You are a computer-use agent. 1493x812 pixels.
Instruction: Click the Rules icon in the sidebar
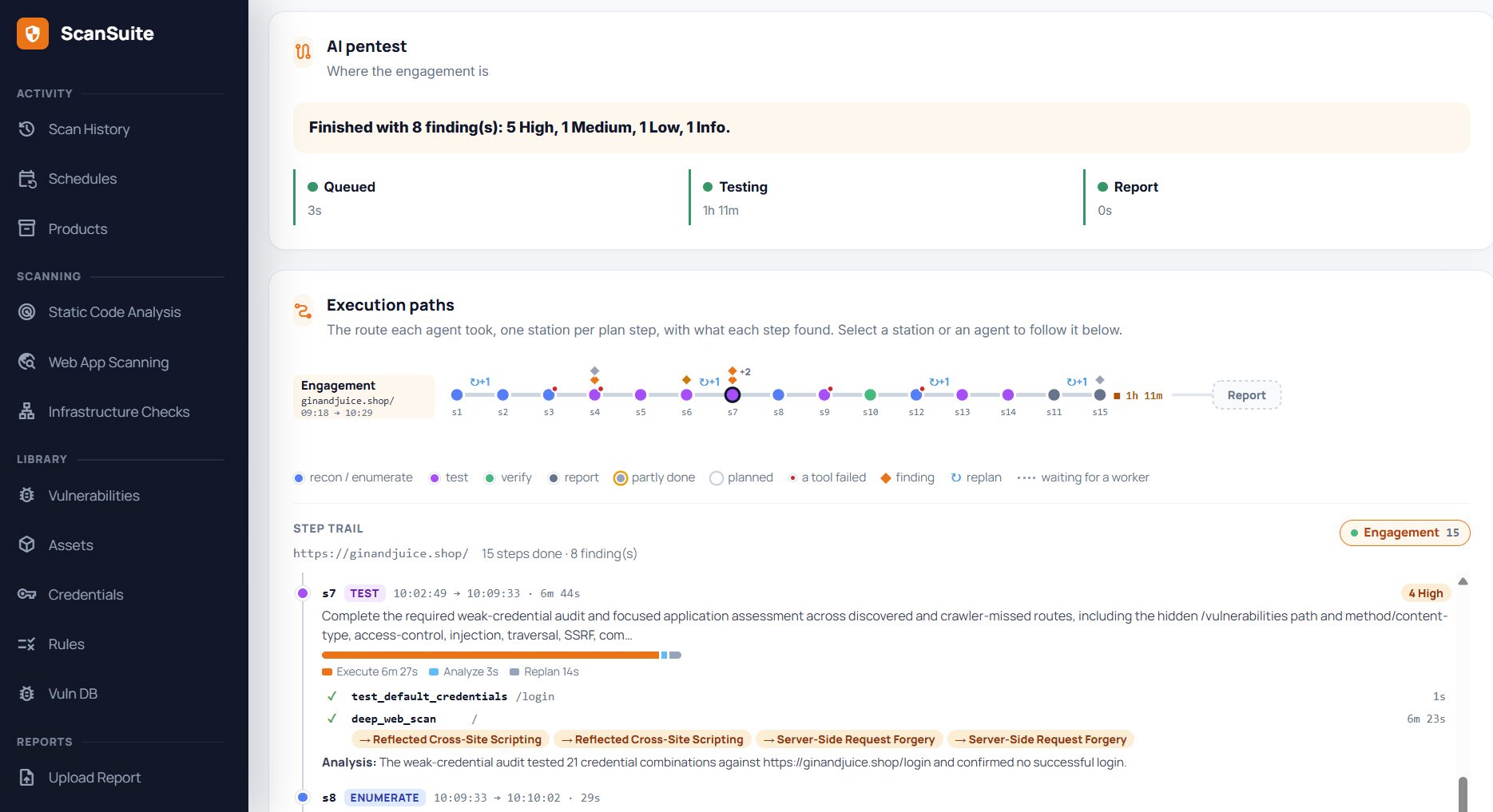pos(27,644)
